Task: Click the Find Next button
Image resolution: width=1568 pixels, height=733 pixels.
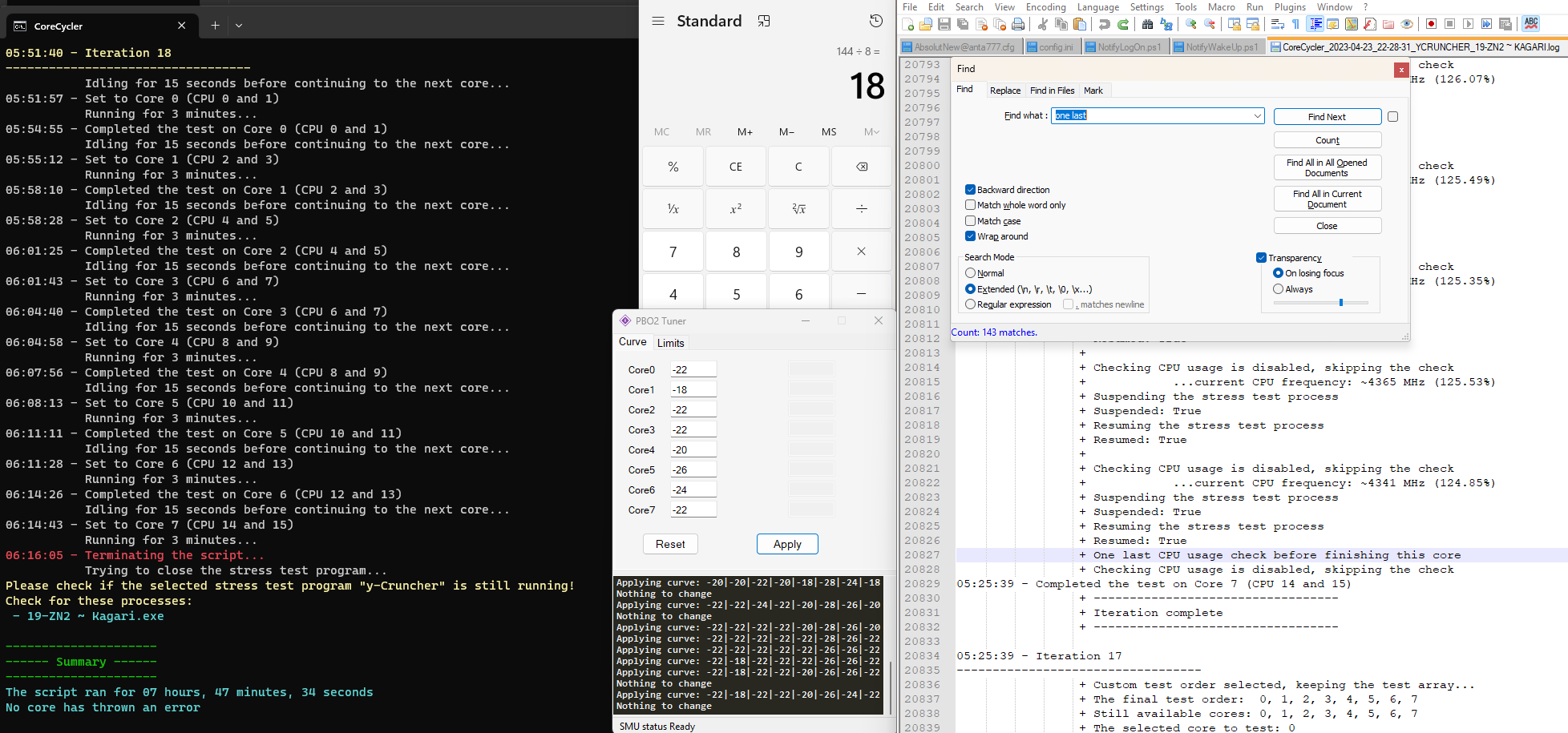Action: click(x=1328, y=117)
